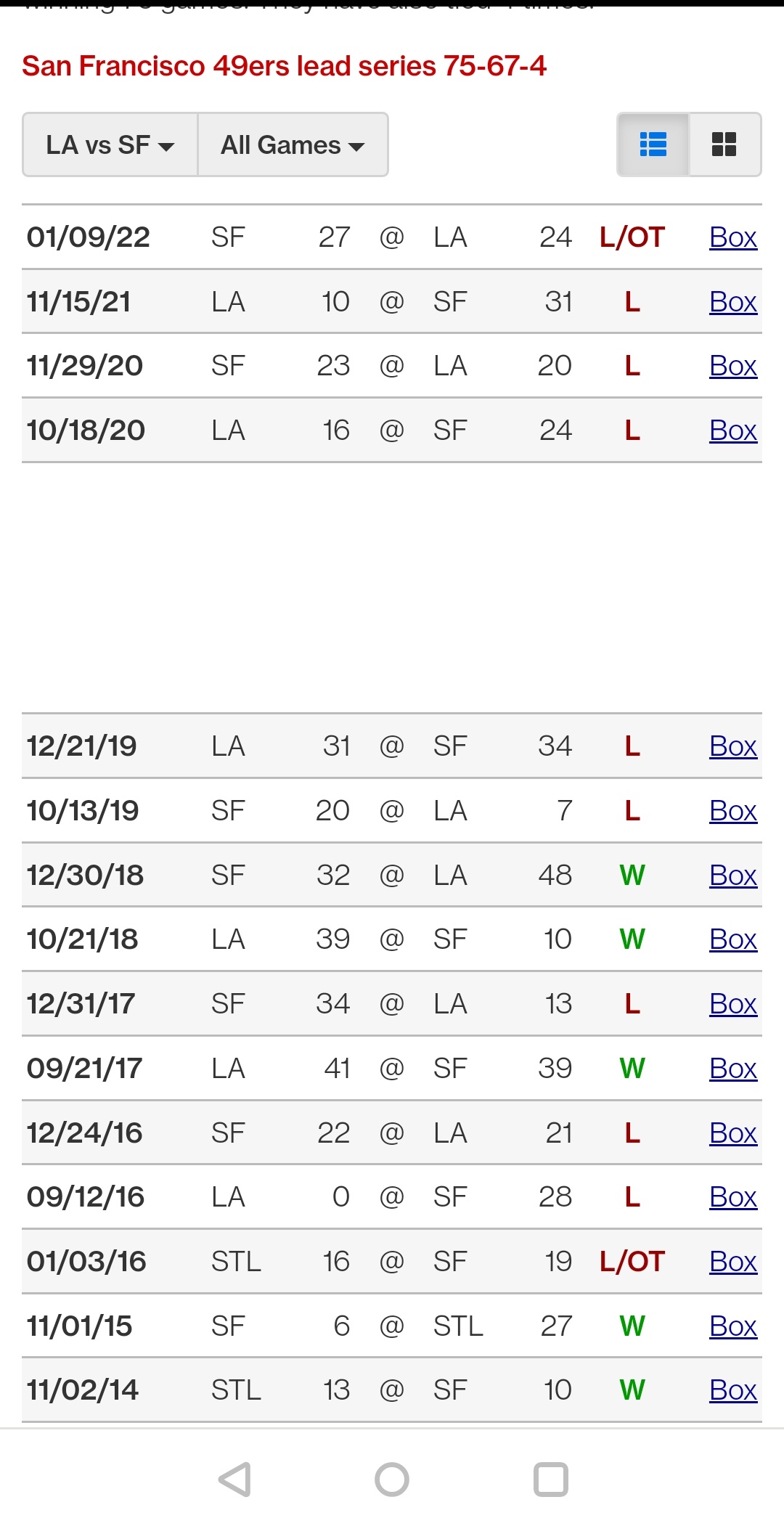The height and width of the screenshot is (1526, 784).
Task: View Box link for 09/21/17 game
Action: 733,1069
